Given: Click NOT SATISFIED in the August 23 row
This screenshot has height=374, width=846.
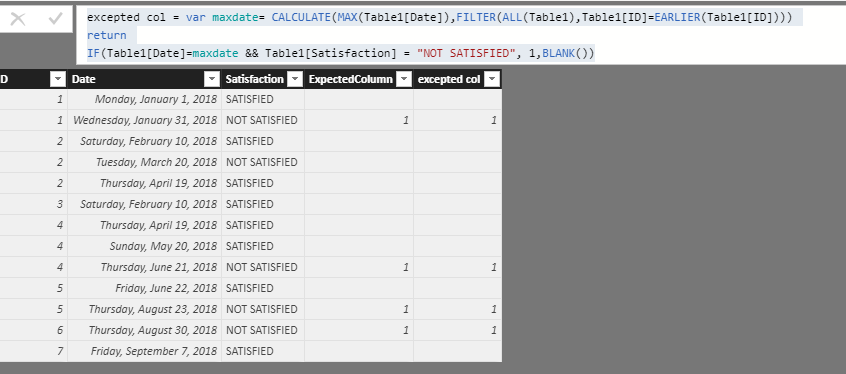Looking at the screenshot, I should click(x=262, y=310).
